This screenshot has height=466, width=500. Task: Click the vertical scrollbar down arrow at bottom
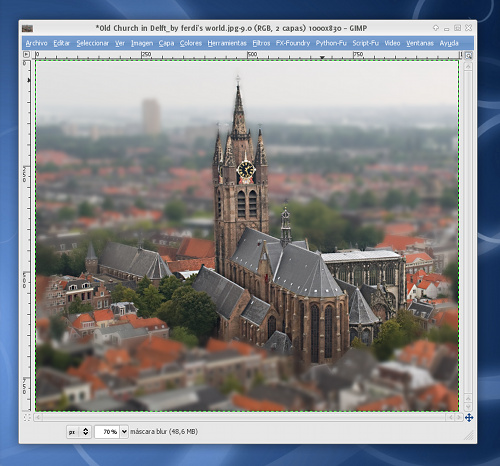(468, 407)
